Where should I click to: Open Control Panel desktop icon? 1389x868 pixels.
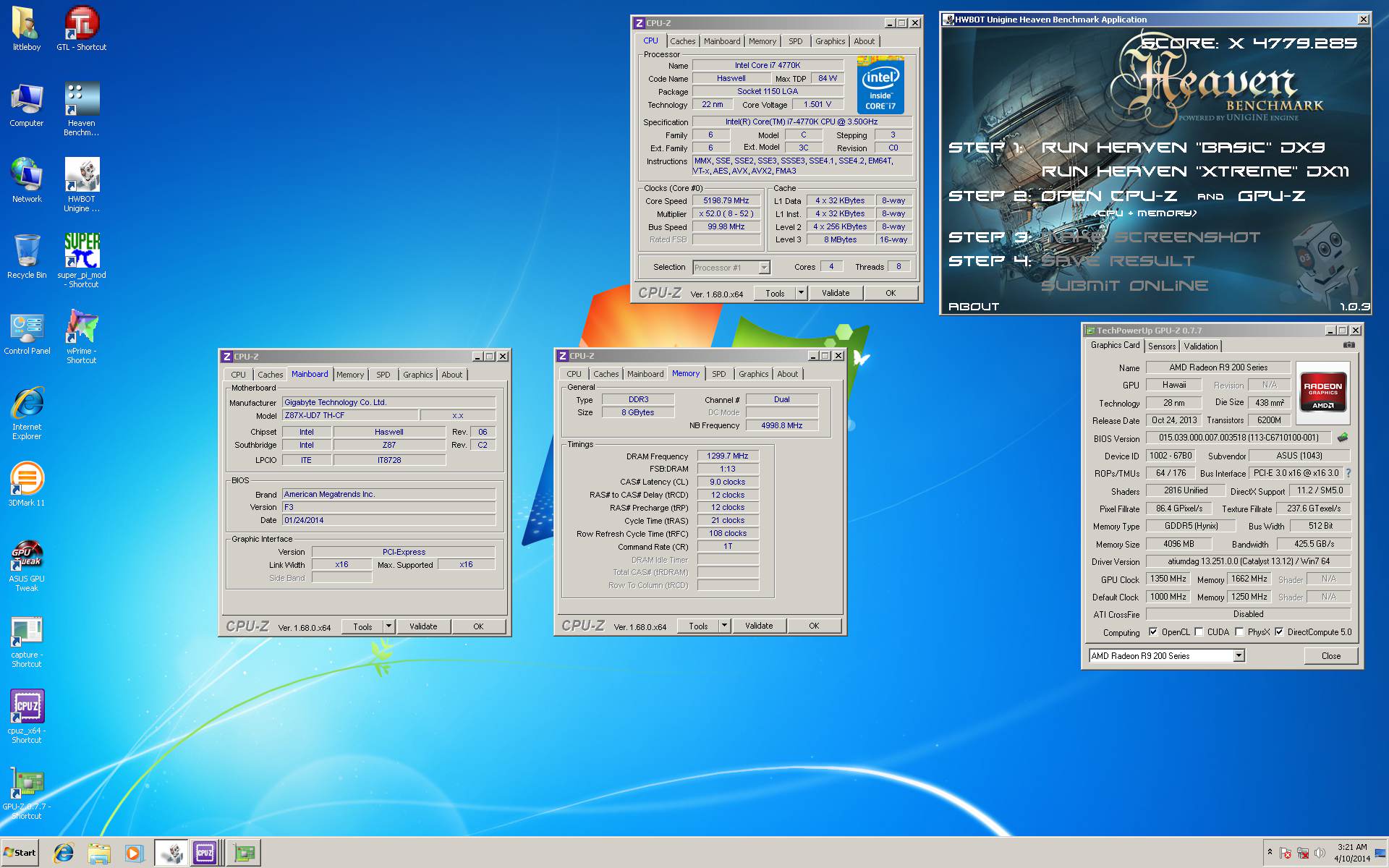pos(27,333)
